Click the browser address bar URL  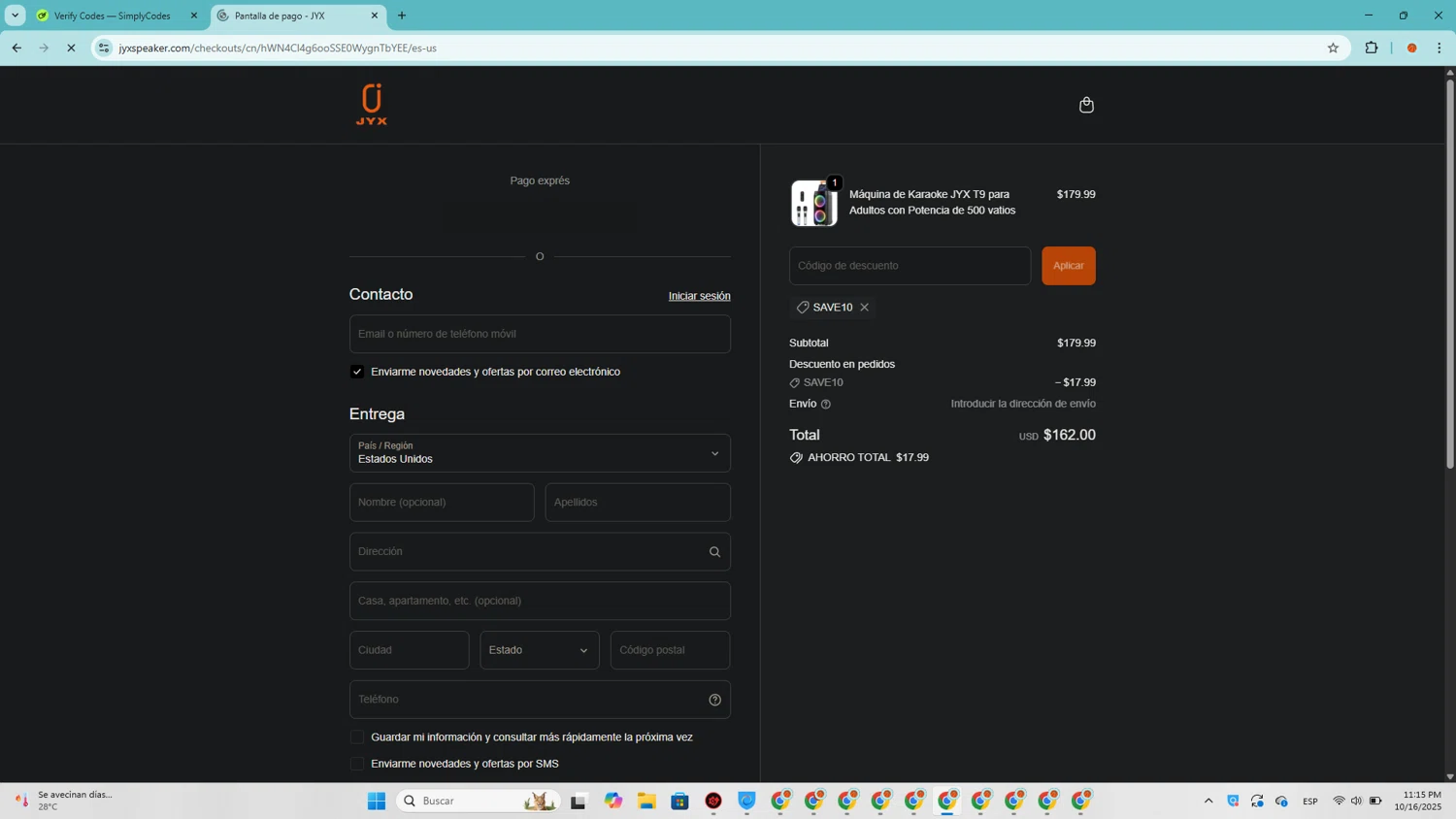coord(278,48)
